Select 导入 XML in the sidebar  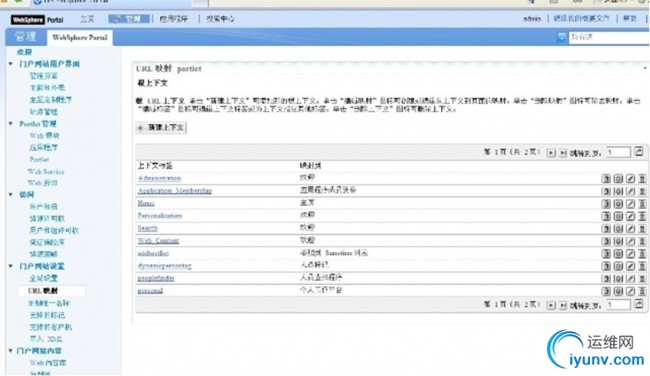[46, 339]
